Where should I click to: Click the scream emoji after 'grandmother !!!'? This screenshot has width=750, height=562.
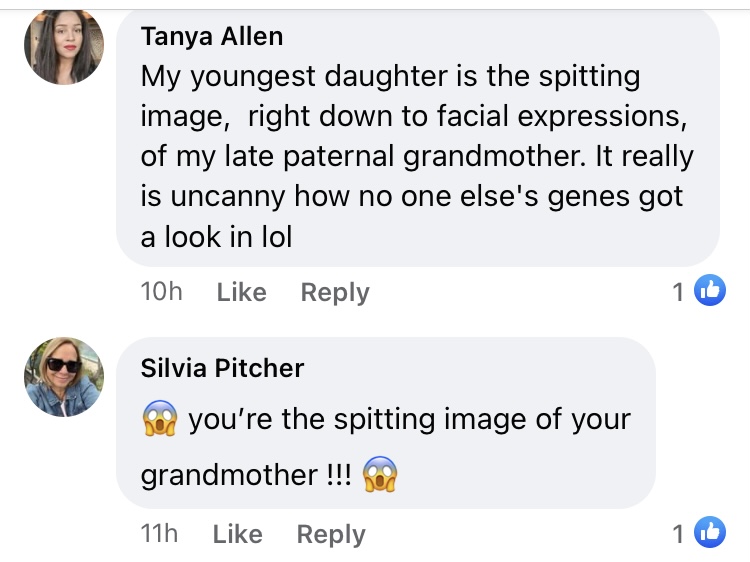click(379, 473)
